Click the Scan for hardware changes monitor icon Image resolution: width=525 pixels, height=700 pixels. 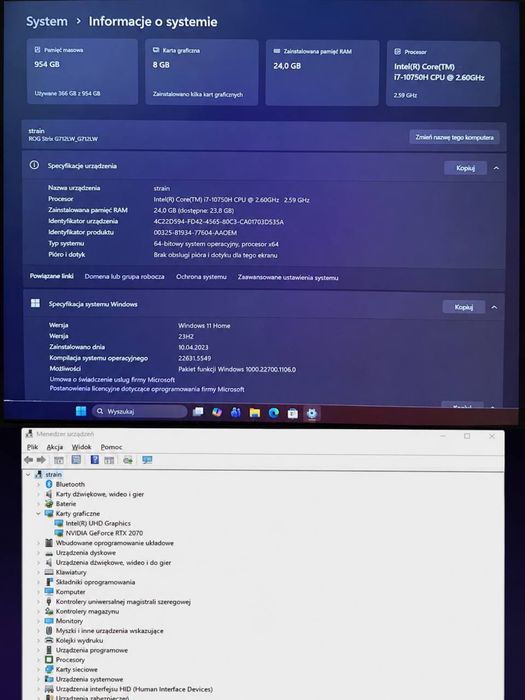coord(147,460)
